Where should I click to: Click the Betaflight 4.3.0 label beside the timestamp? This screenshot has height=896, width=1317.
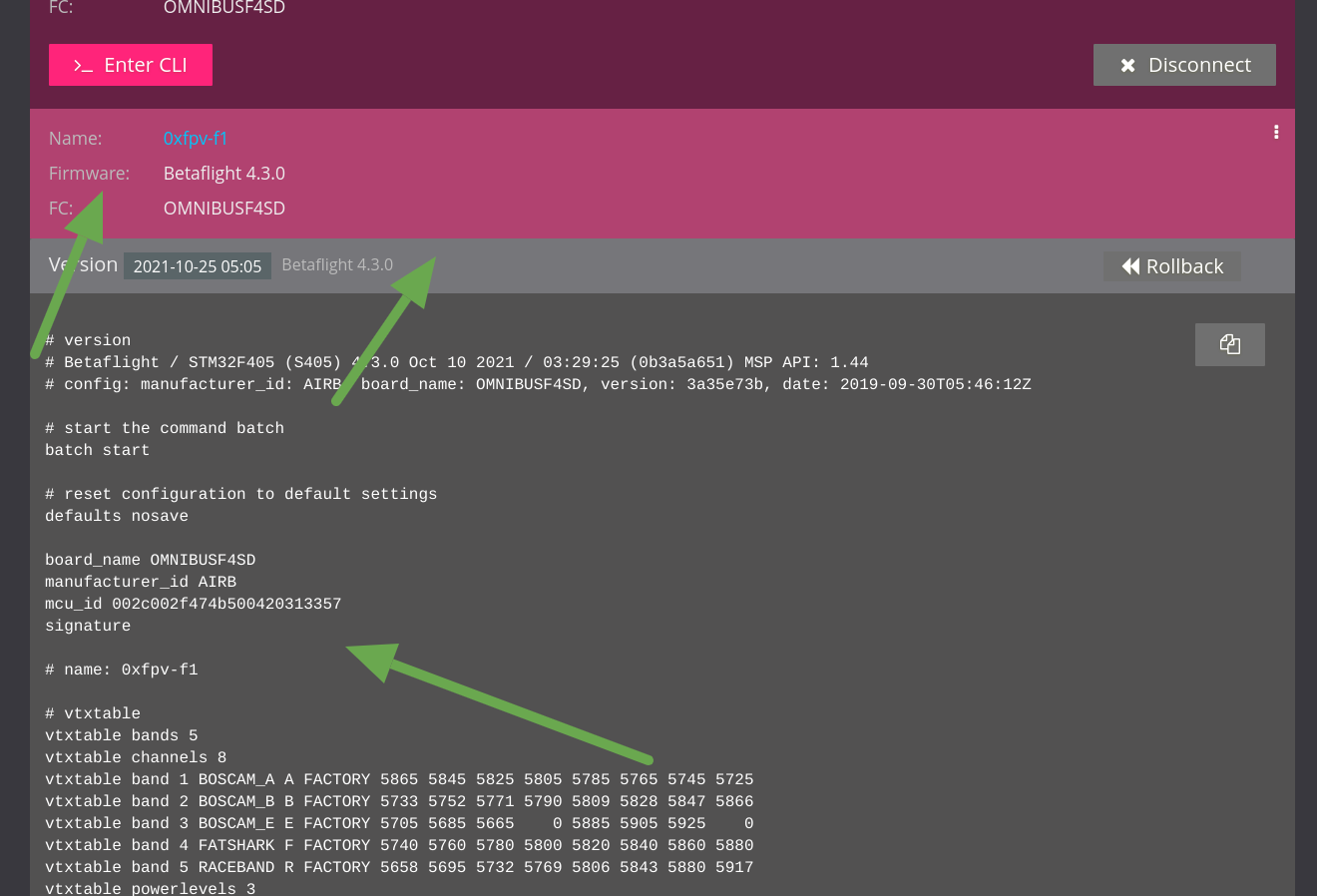338,264
